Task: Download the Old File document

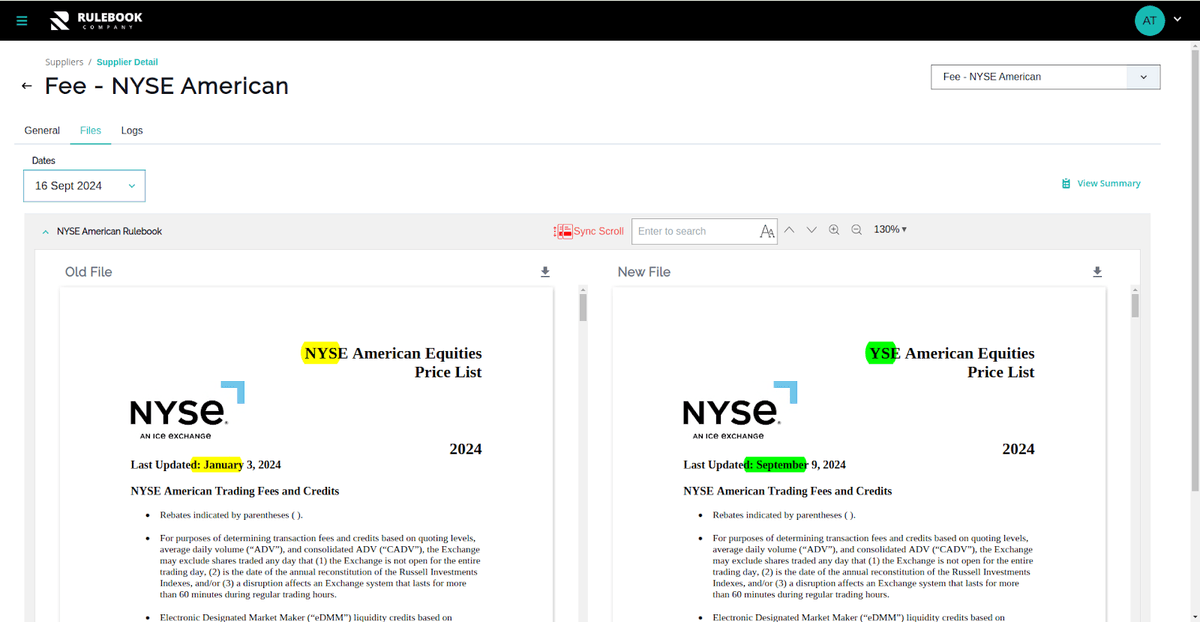Action: [545, 271]
